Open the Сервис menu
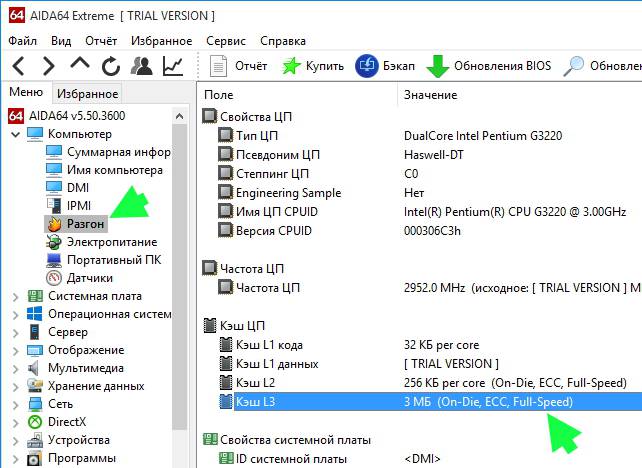This screenshot has width=642, height=468. tap(226, 41)
